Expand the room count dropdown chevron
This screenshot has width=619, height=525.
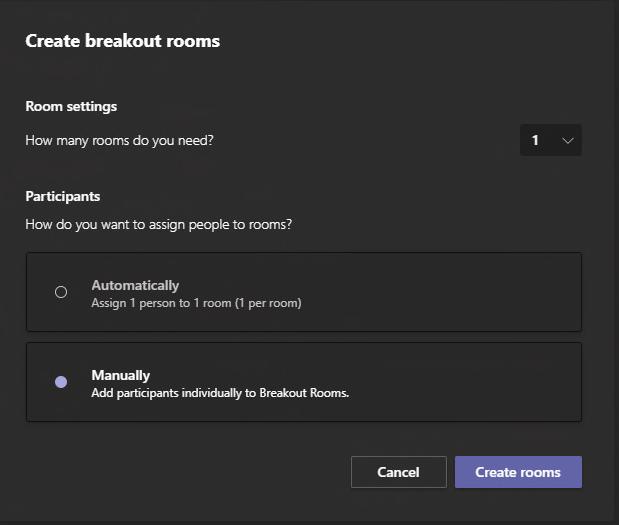point(568,141)
